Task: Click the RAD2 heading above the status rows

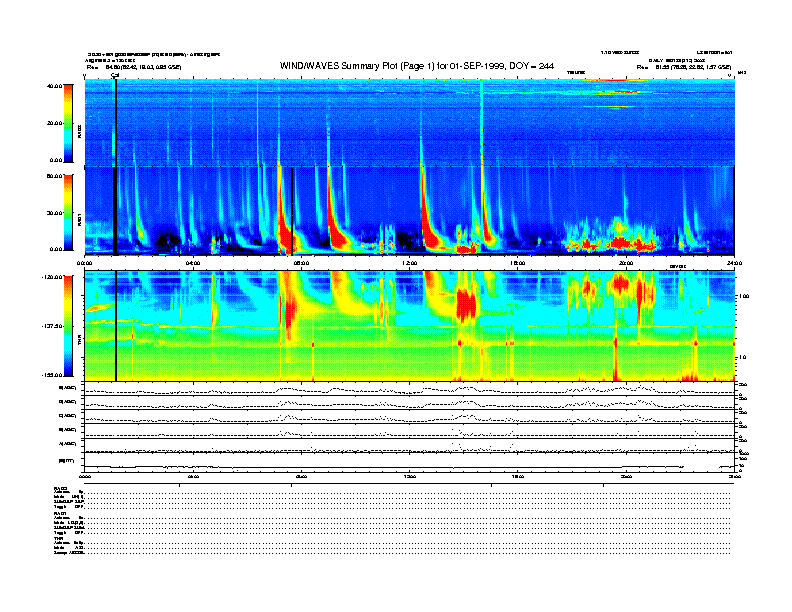Action: pyautogui.click(x=60, y=488)
